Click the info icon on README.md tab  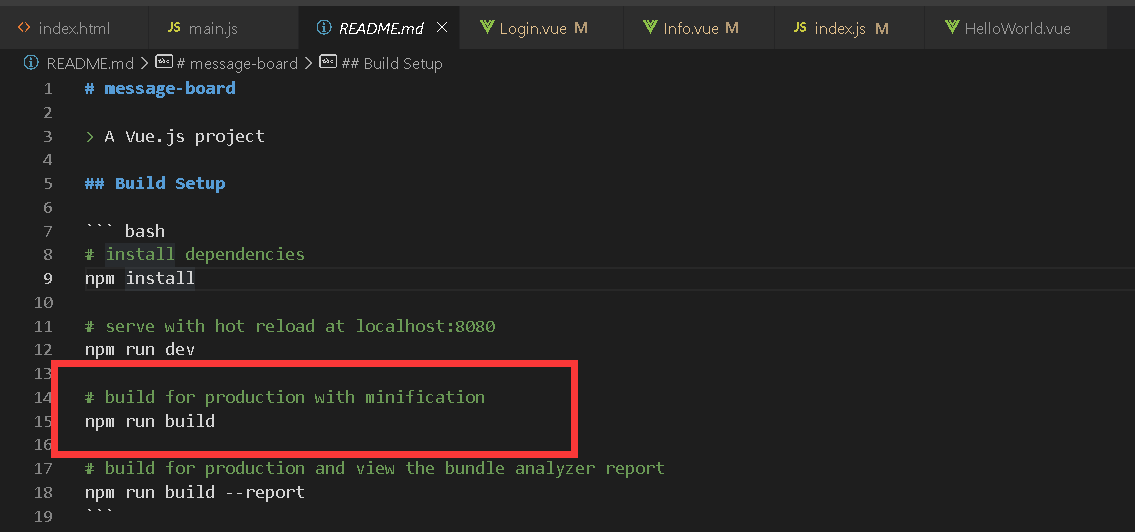click(x=324, y=28)
